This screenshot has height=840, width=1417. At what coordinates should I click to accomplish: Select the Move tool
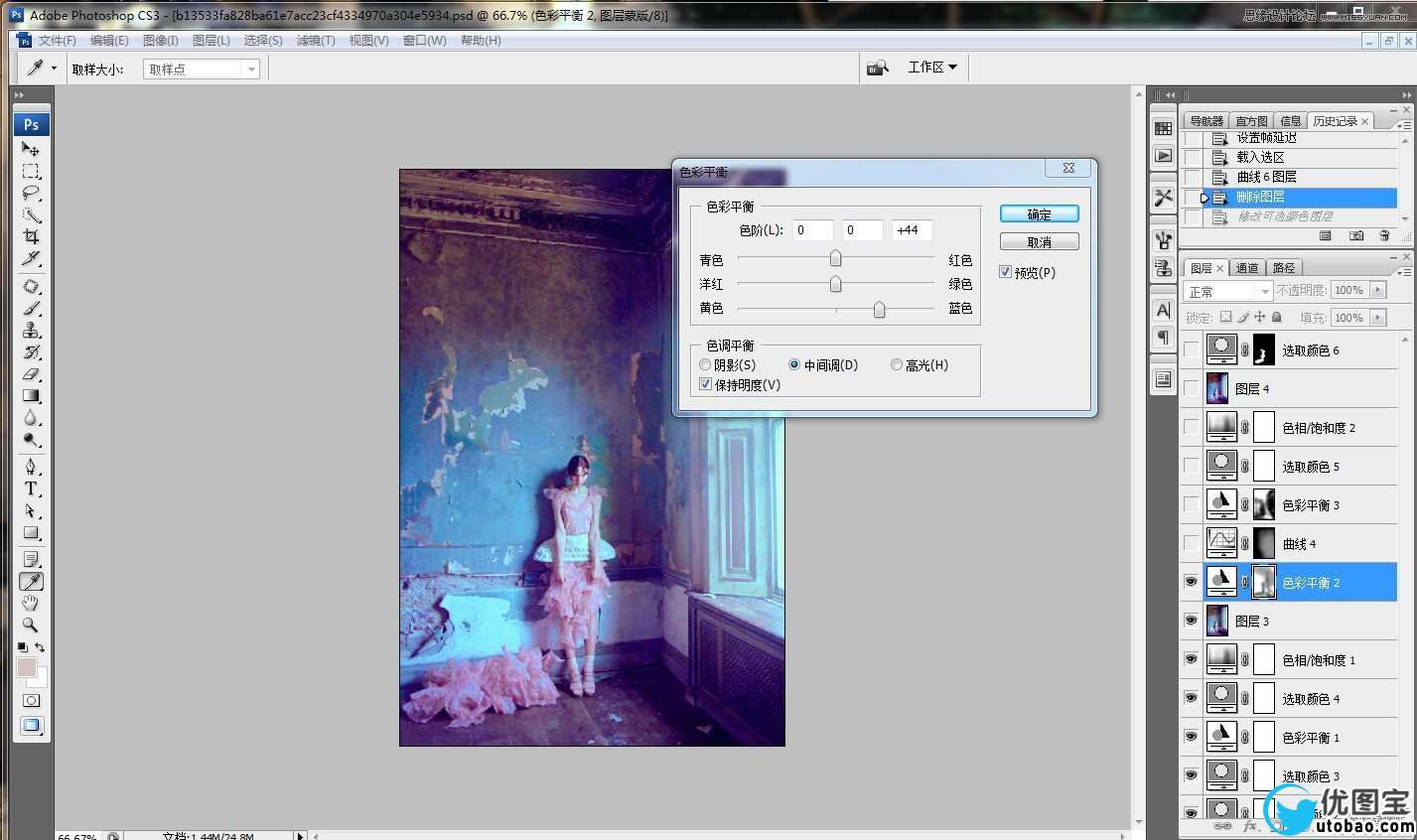pos(31,148)
